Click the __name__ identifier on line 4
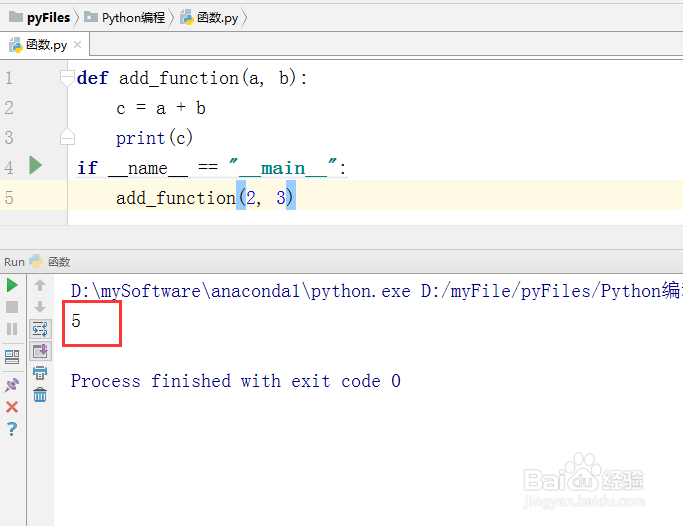The width and height of the screenshot is (683, 526). (x=148, y=168)
